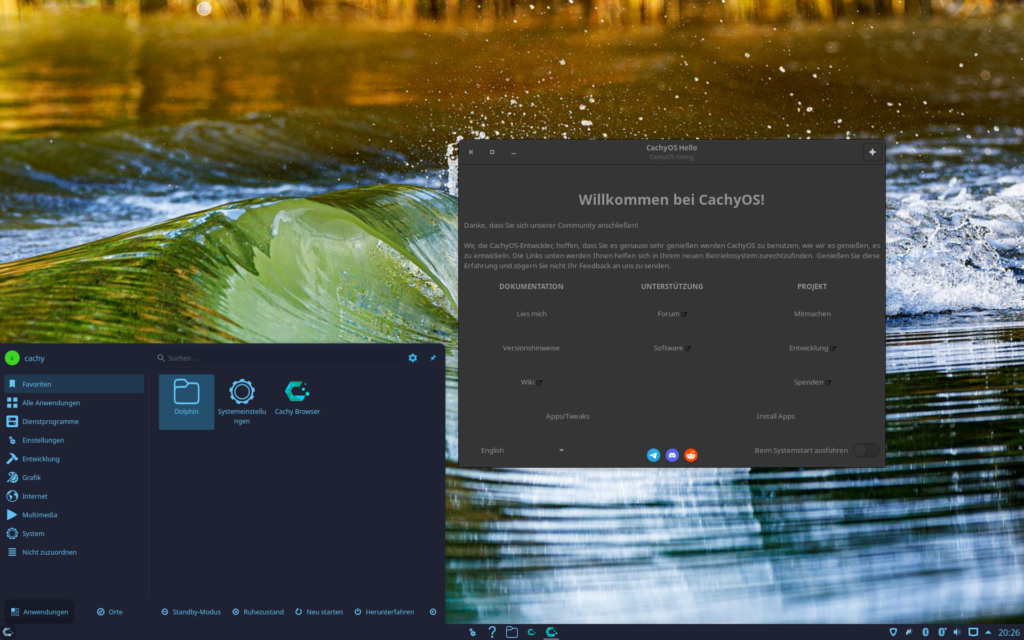Open launcher configuration gear icon
This screenshot has height=640, width=1024.
point(413,358)
